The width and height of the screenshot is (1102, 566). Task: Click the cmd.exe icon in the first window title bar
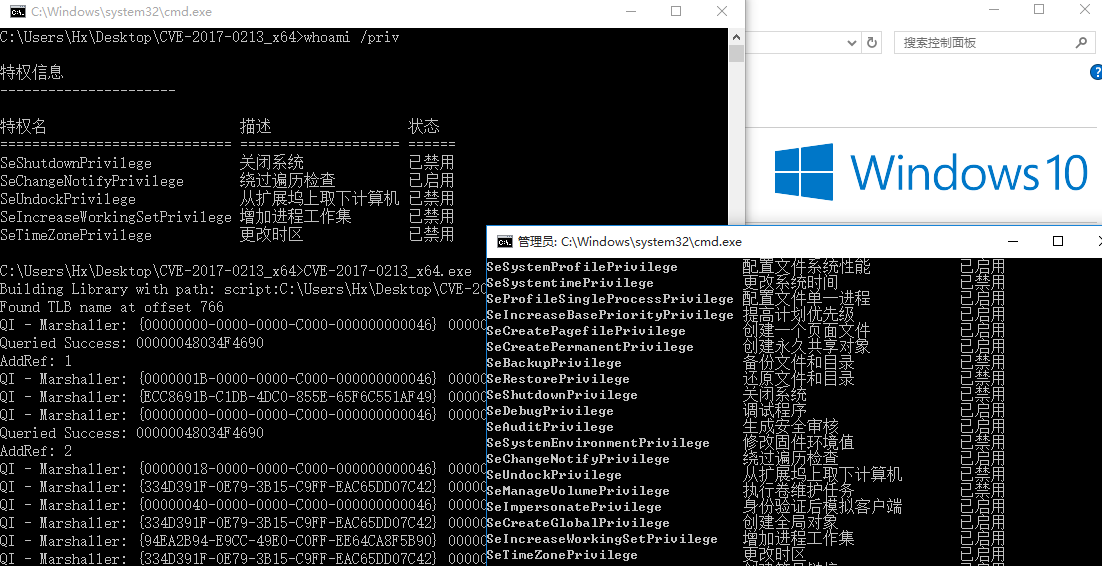[18, 11]
